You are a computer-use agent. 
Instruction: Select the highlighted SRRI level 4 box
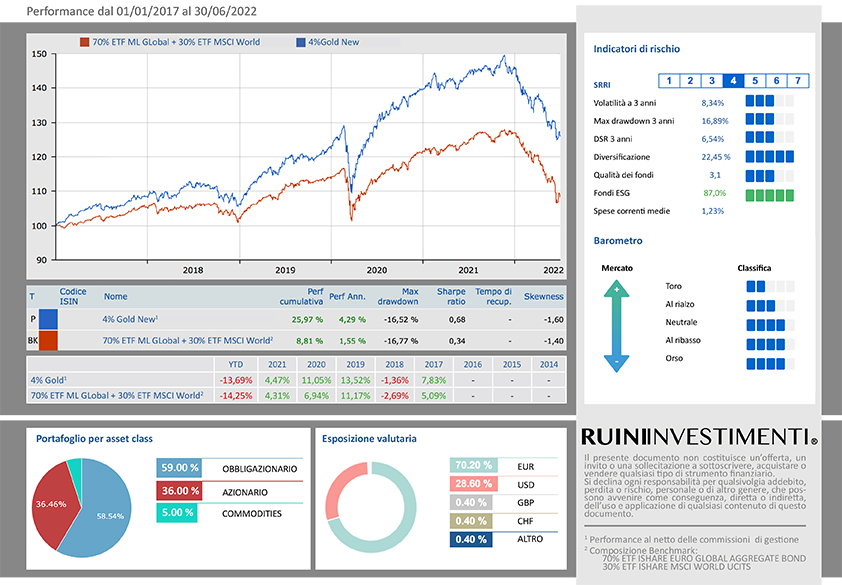point(734,81)
